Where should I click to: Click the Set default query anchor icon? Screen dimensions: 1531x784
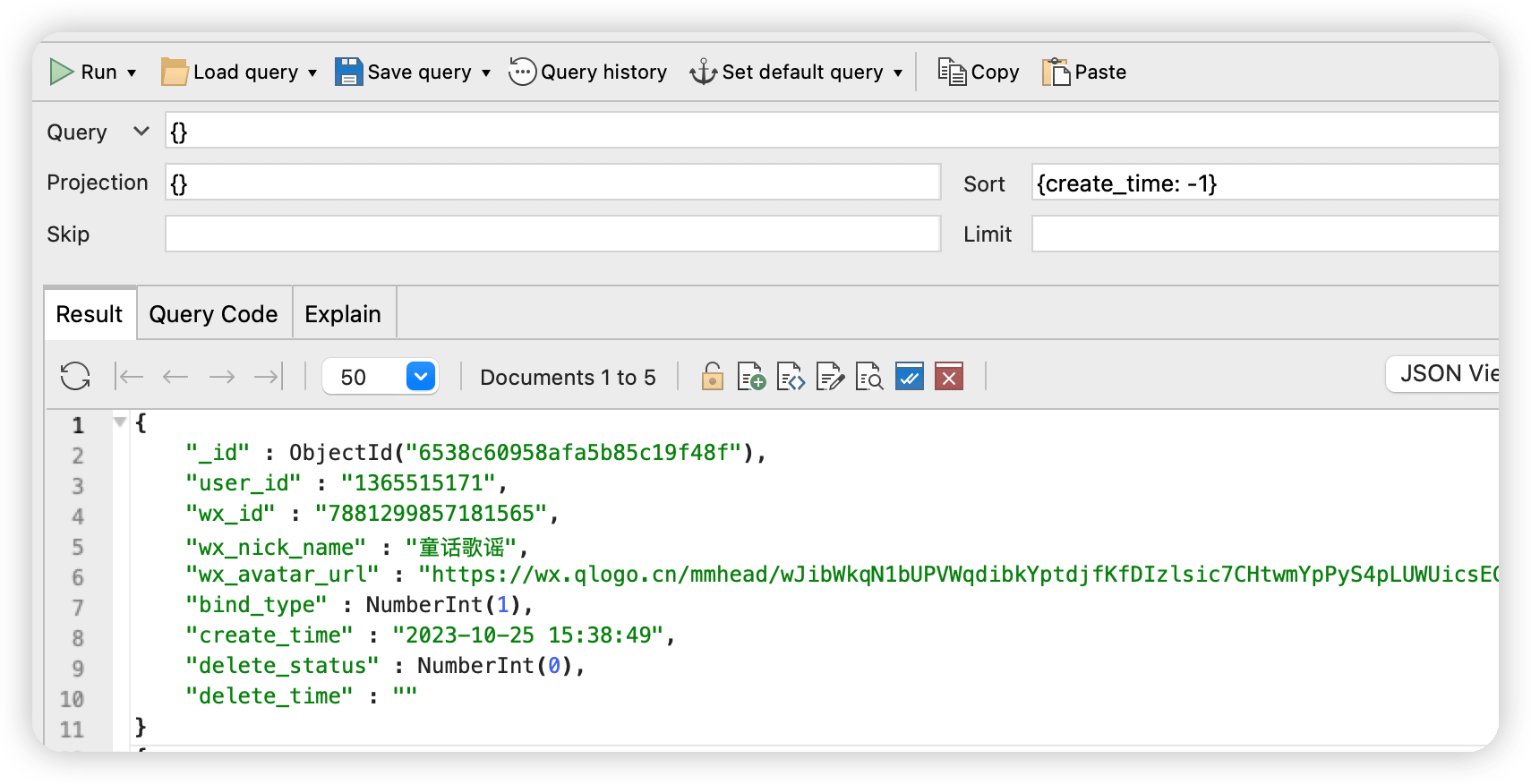(x=704, y=72)
